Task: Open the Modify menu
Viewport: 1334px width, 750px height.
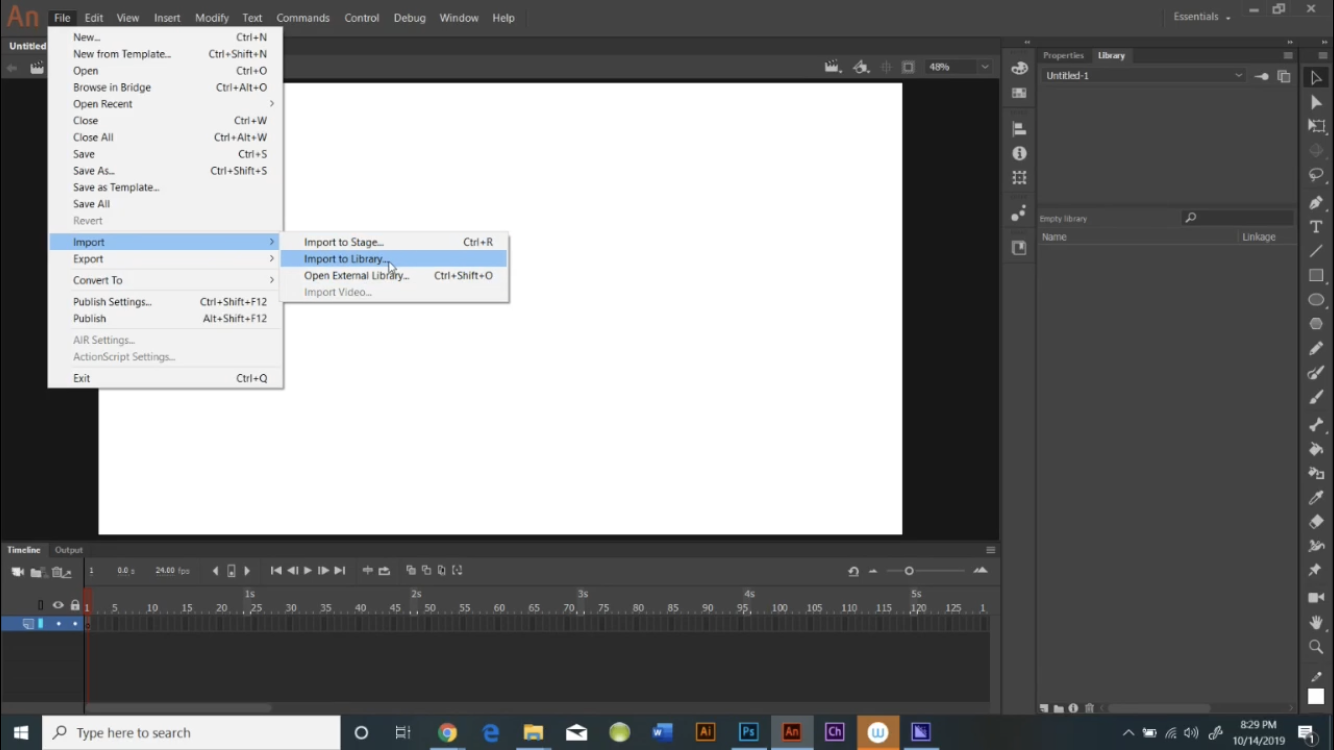Action: (211, 18)
